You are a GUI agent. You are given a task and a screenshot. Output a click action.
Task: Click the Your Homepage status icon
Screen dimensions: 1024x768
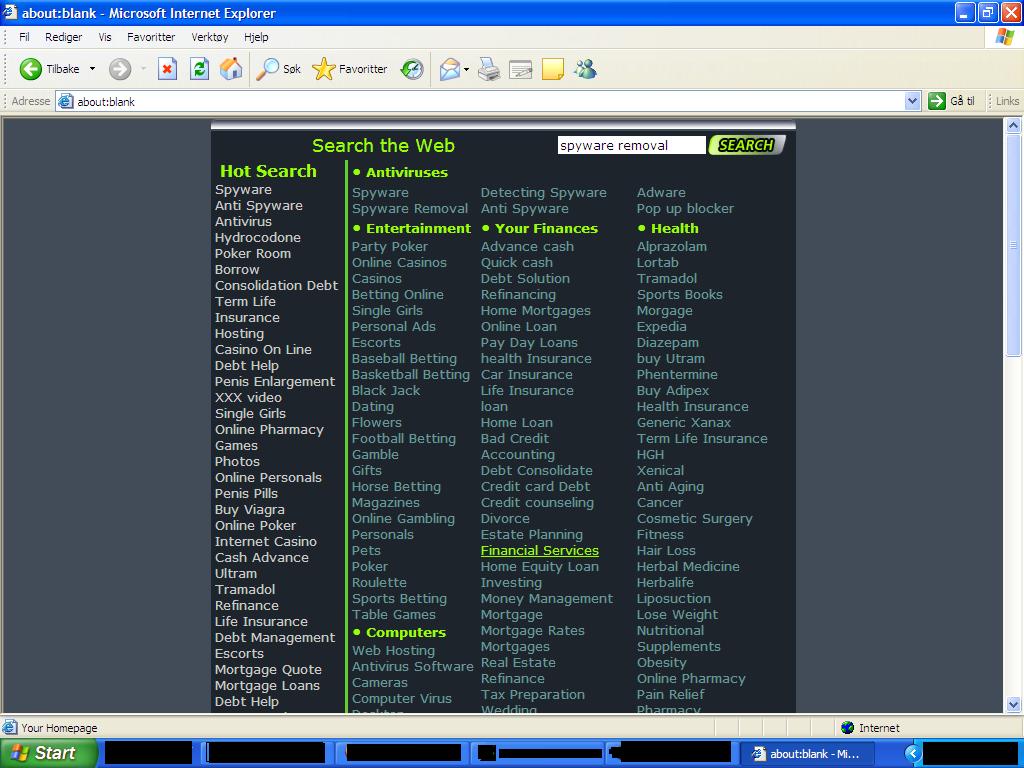tap(10, 728)
